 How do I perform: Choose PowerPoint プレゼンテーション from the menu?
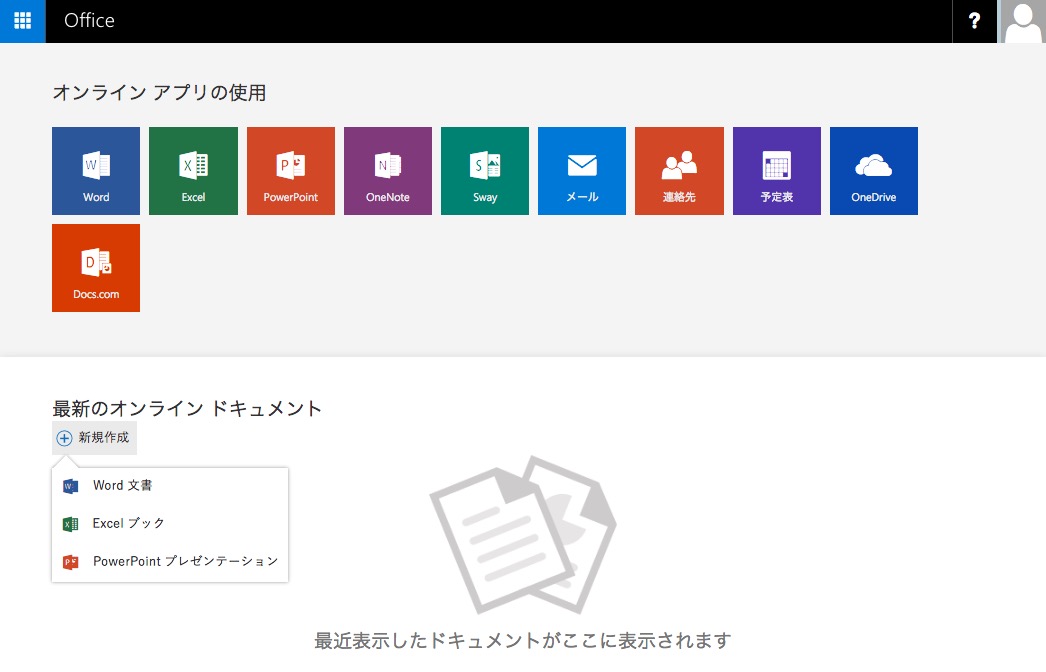pos(170,562)
